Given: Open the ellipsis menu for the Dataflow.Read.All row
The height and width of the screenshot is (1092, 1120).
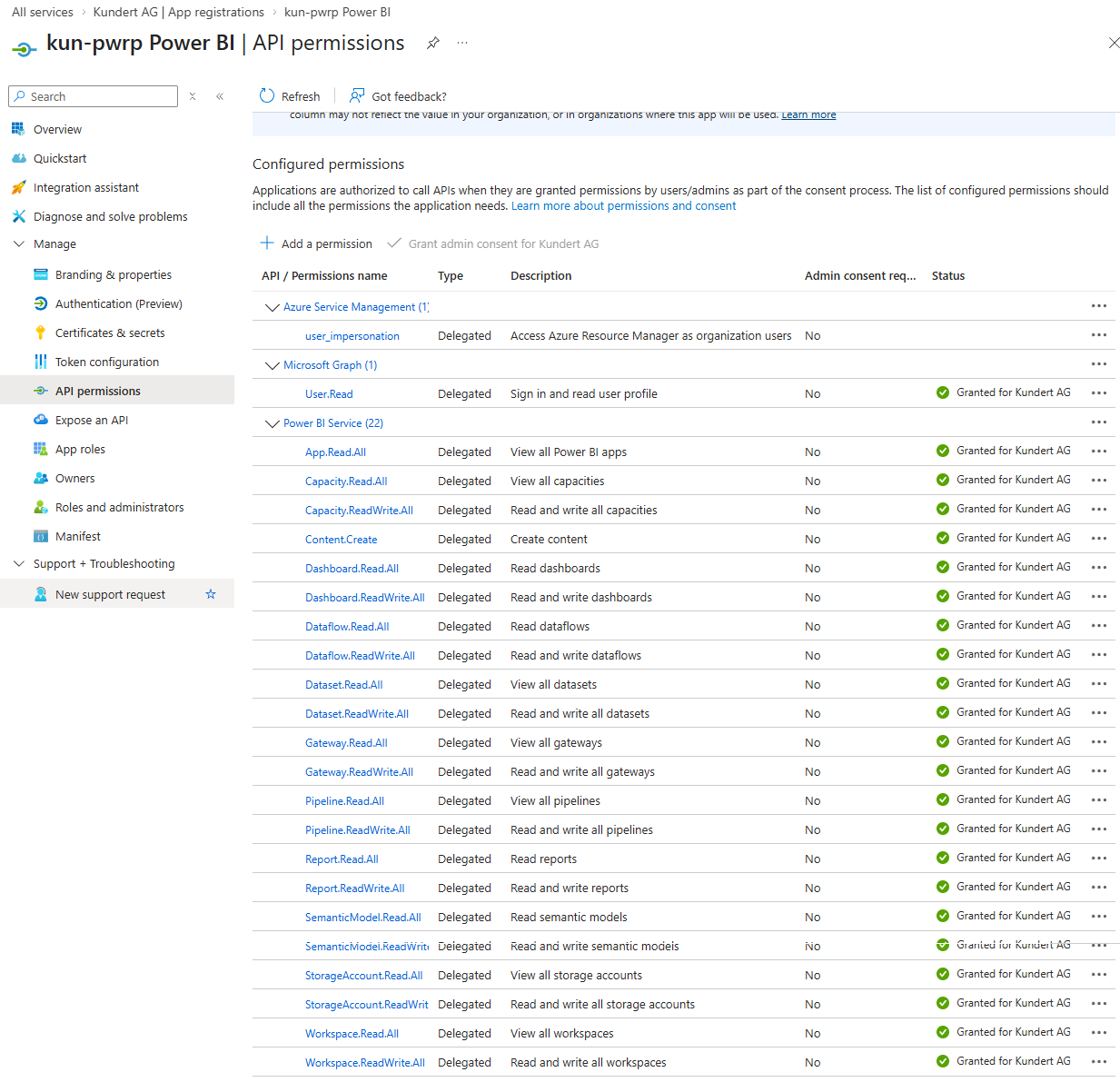Looking at the screenshot, I should [x=1099, y=626].
